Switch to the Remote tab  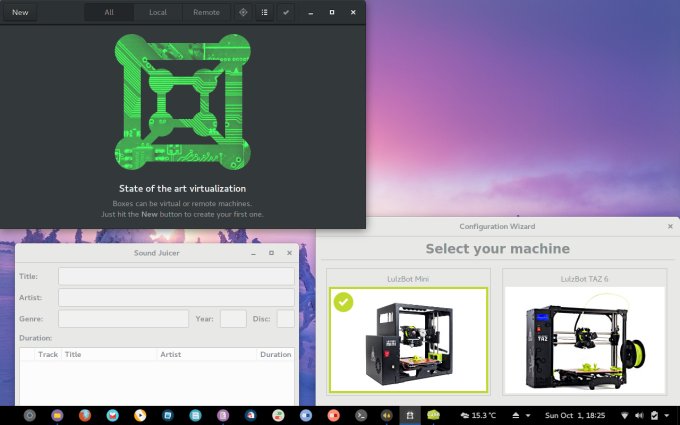(x=206, y=12)
